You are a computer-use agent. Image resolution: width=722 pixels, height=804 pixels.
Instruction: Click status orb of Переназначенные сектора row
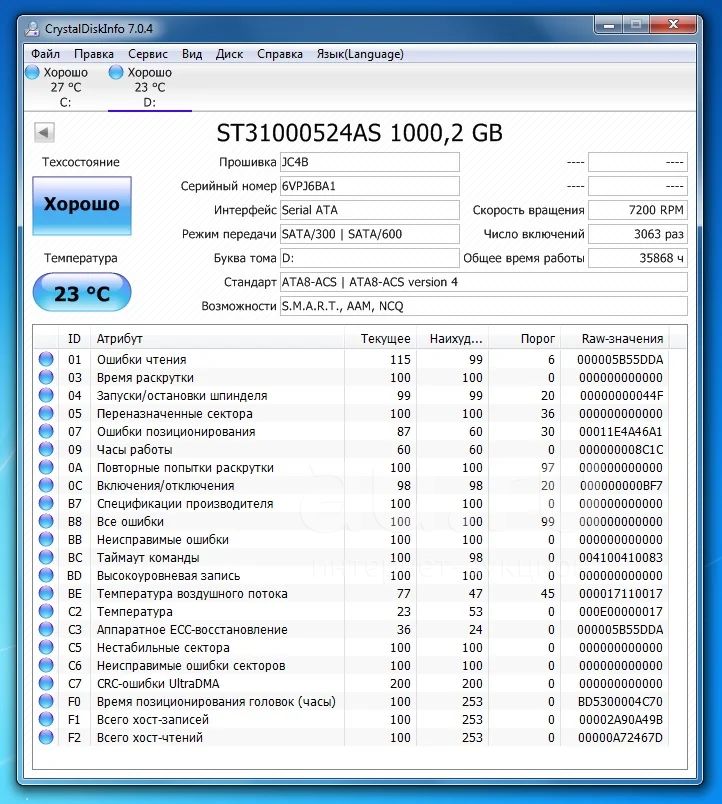click(x=46, y=413)
